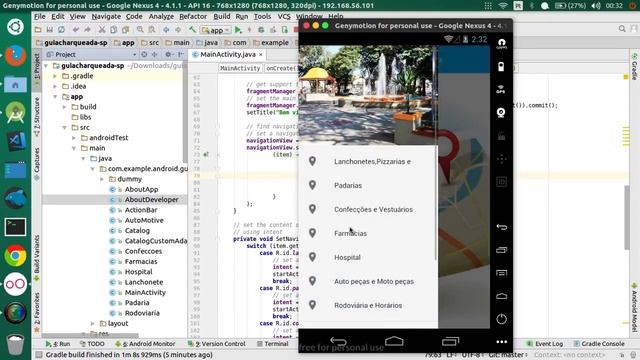This screenshot has width=640, height=360.
Task: Open the Build menu
Action: pyautogui.click(x=222, y=16)
